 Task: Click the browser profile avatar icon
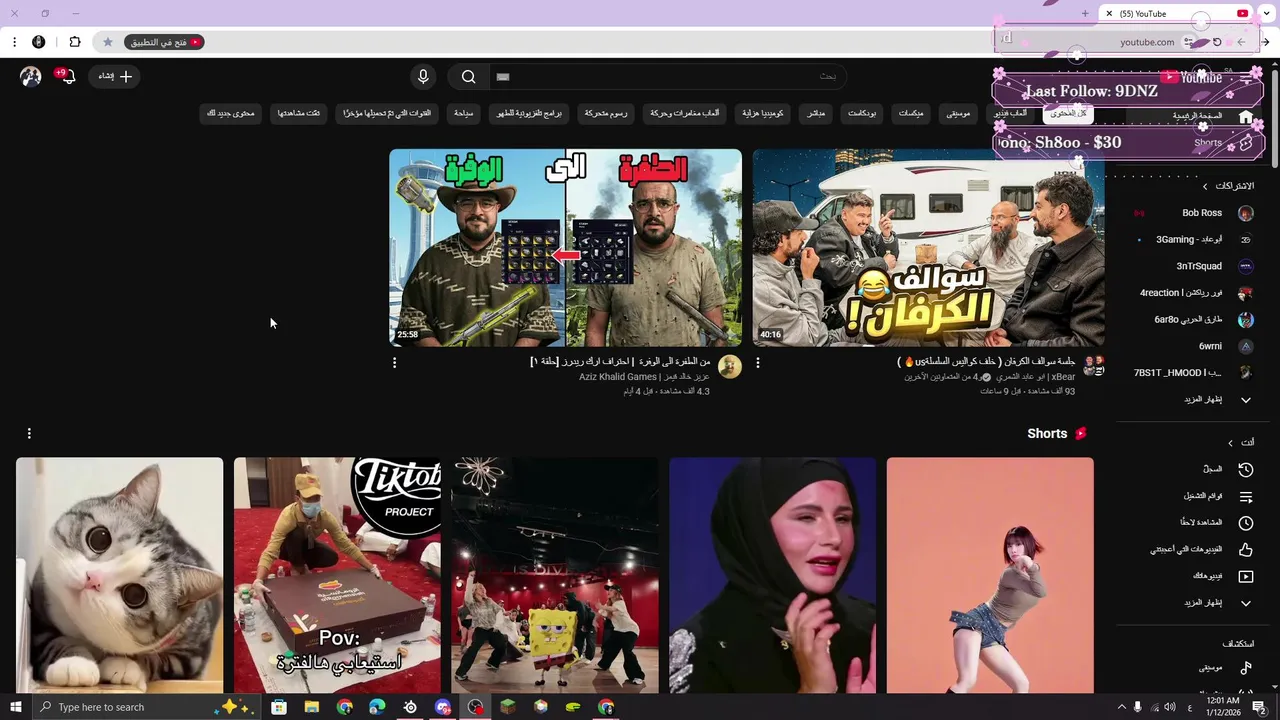[38, 42]
